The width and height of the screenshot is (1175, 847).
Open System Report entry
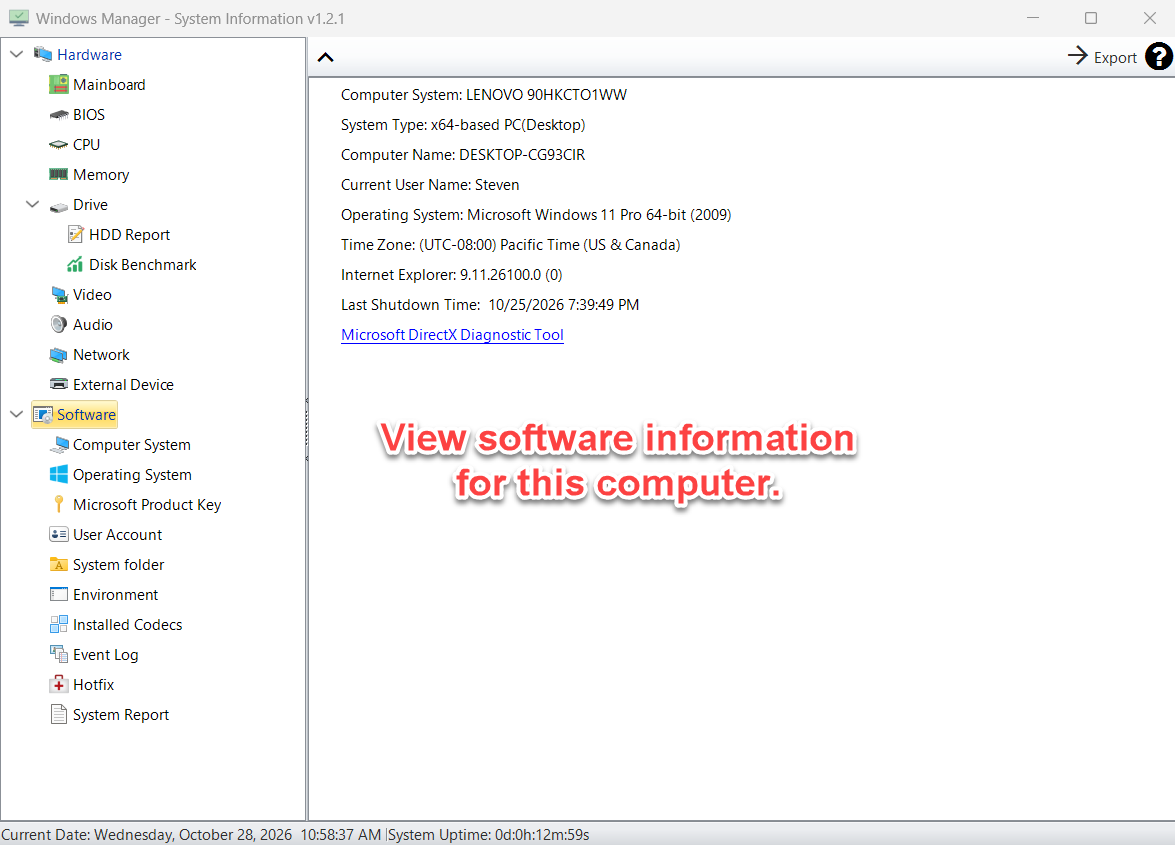click(121, 714)
